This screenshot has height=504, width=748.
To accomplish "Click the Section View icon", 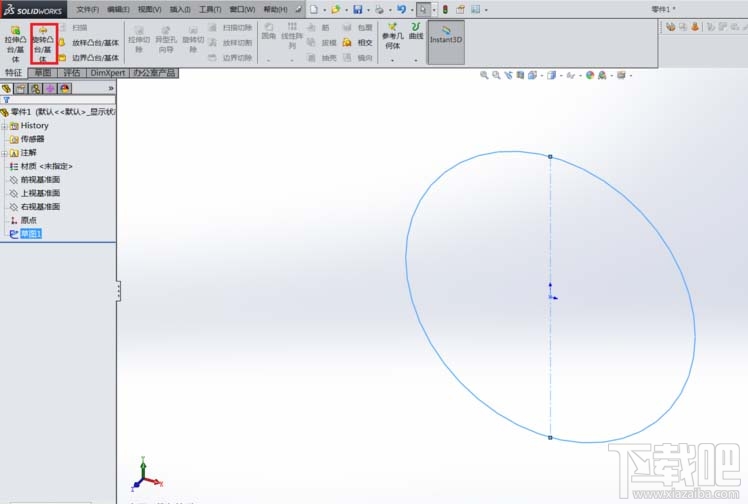I will pos(520,75).
